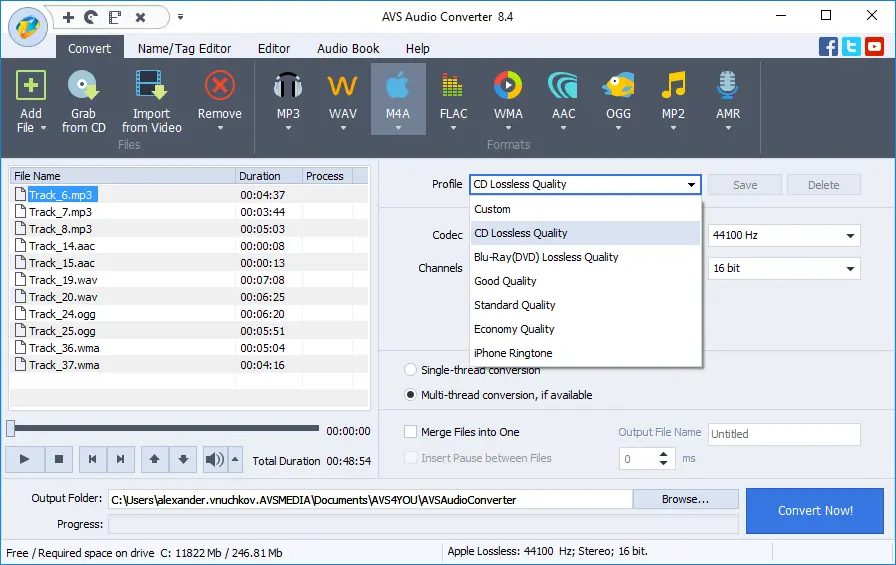This screenshot has width=896, height=565.
Task: Open the Twitter link icon
Action: tap(851, 46)
